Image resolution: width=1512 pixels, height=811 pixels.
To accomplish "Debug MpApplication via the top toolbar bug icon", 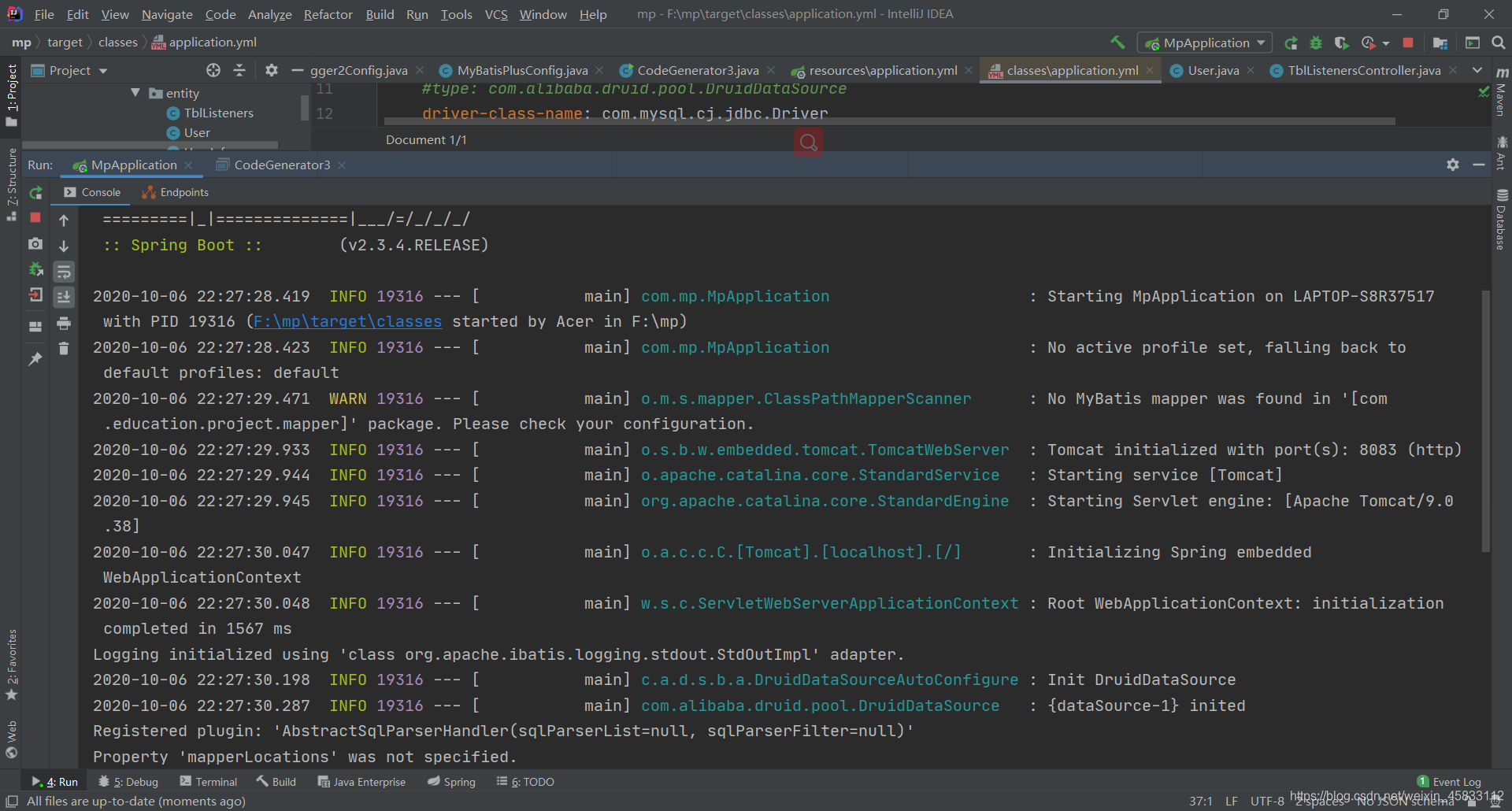I will point(1316,43).
